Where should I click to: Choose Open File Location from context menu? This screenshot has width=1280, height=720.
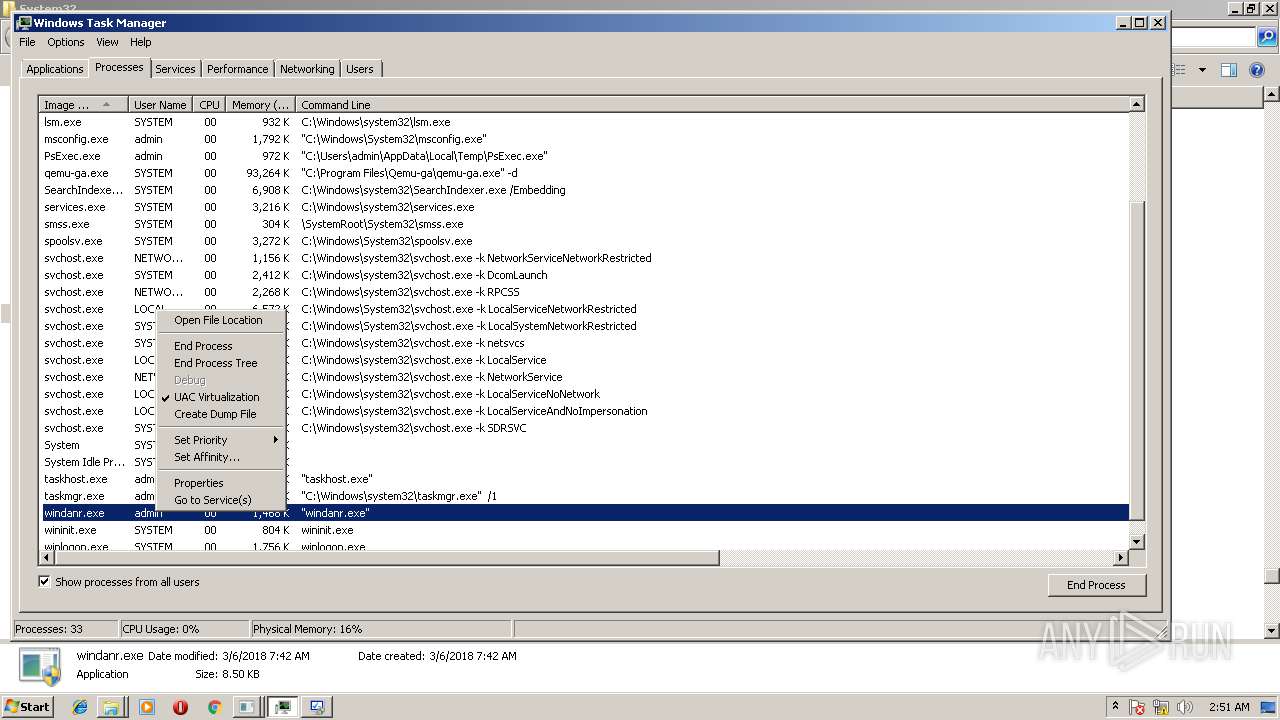(x=218, y=320)
